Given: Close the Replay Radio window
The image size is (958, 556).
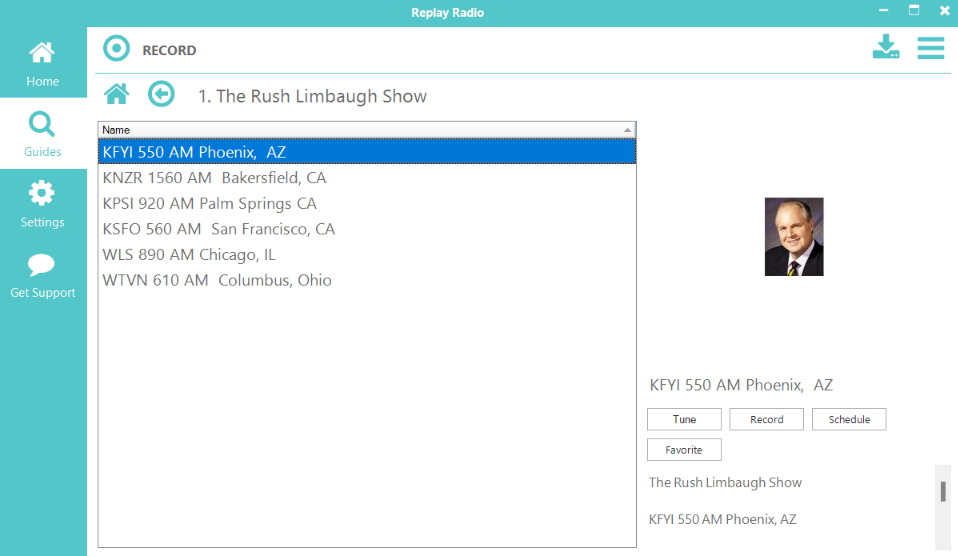Looking at the screenshot, I should point(945,10).
